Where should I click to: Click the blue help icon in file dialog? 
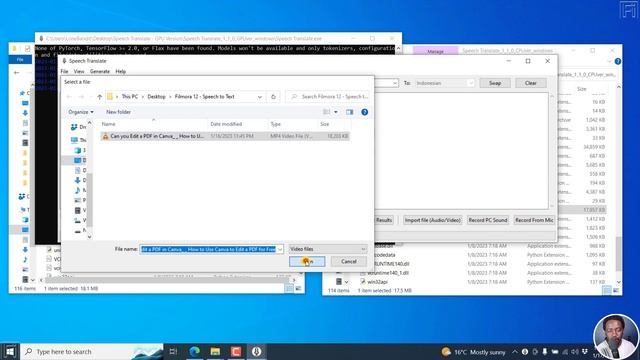(x=364, y=112)
